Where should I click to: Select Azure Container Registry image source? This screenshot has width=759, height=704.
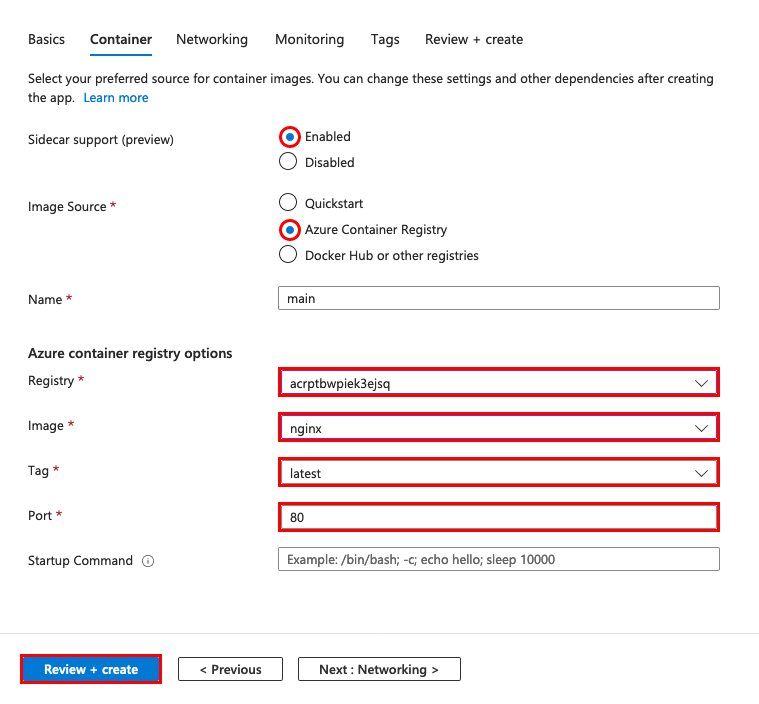[x=289, y=229]
